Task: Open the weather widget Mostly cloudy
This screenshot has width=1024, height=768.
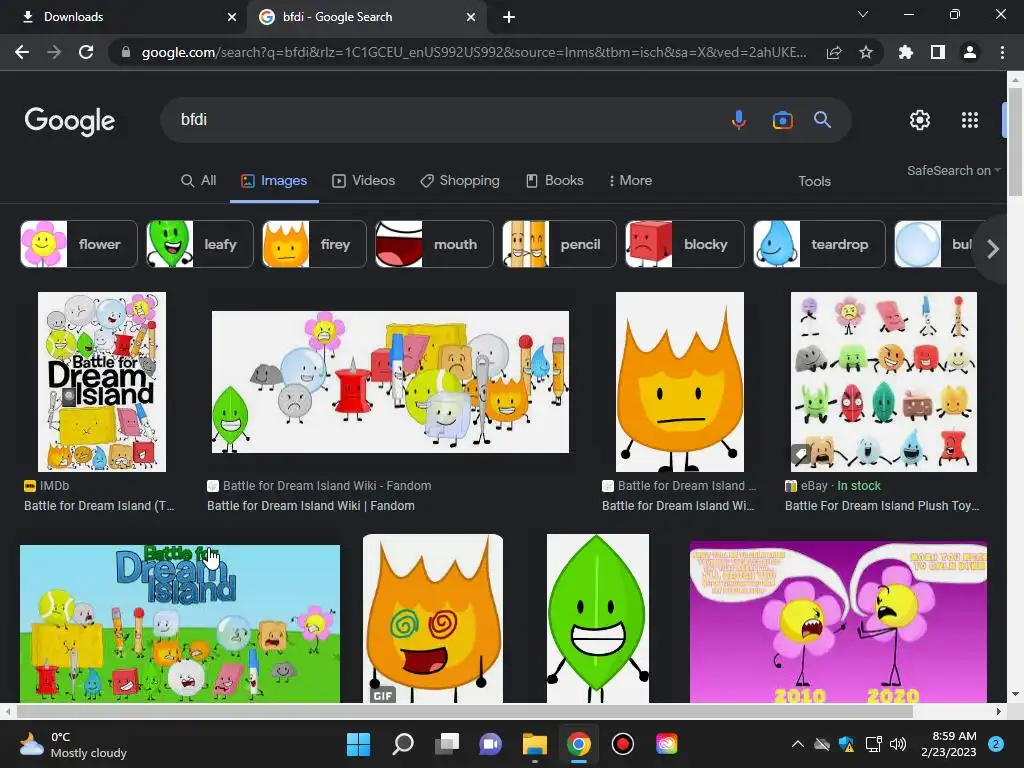Action: [73, 744]
